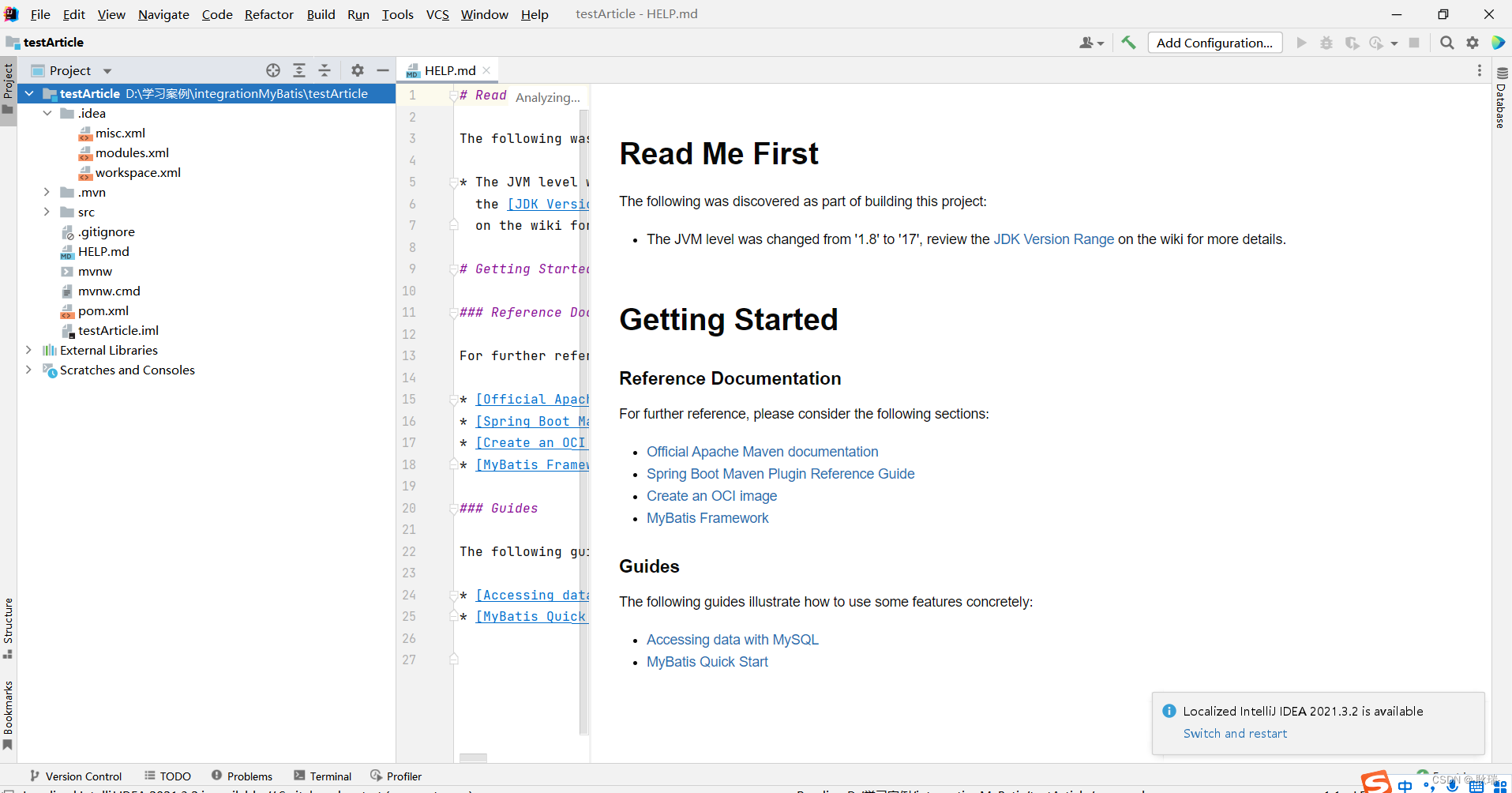Open Create an OCI image link
Viewport: 1512px width, 793px height.
pos(711,496)
